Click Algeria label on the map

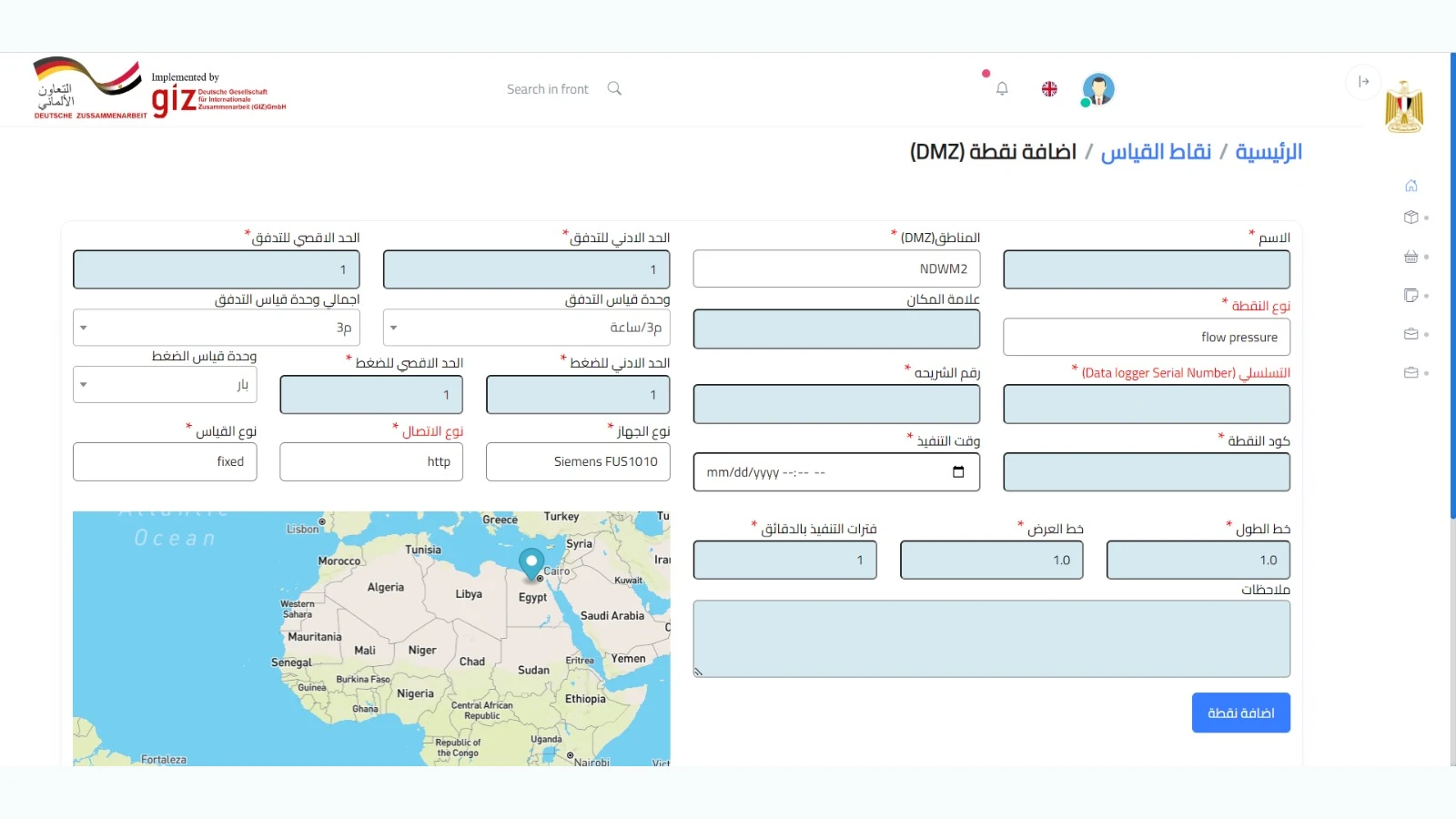386,588
